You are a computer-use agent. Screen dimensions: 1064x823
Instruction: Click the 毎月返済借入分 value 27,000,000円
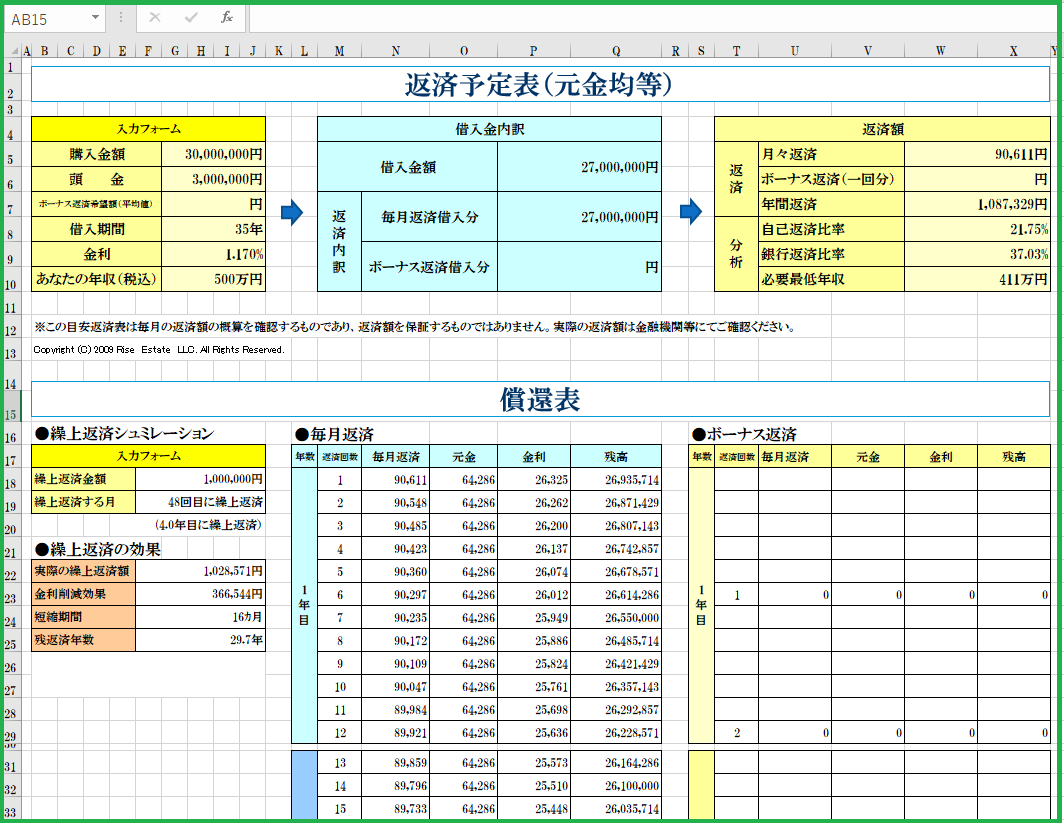click(x=580, y=217)
